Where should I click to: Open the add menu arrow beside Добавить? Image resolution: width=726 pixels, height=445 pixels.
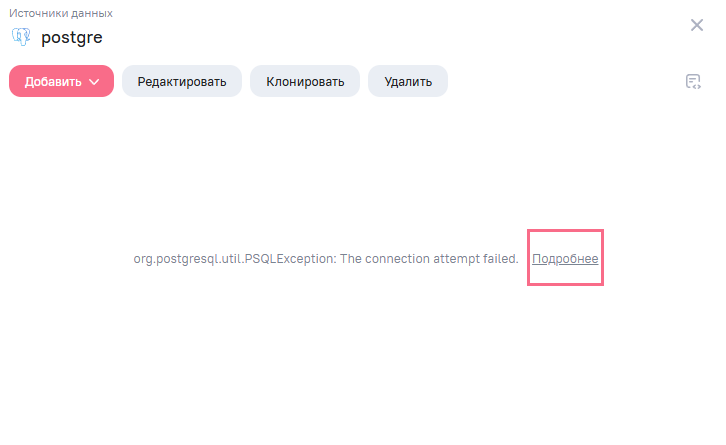coord(95,82)
